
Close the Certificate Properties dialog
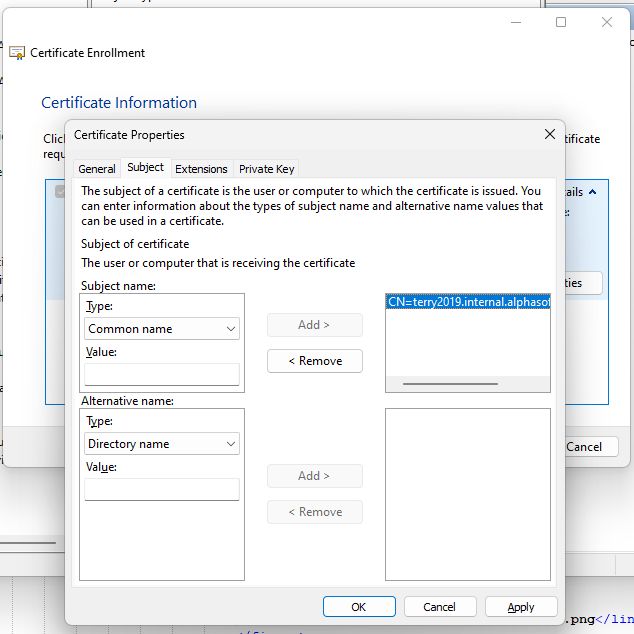[x=549, y=134]
